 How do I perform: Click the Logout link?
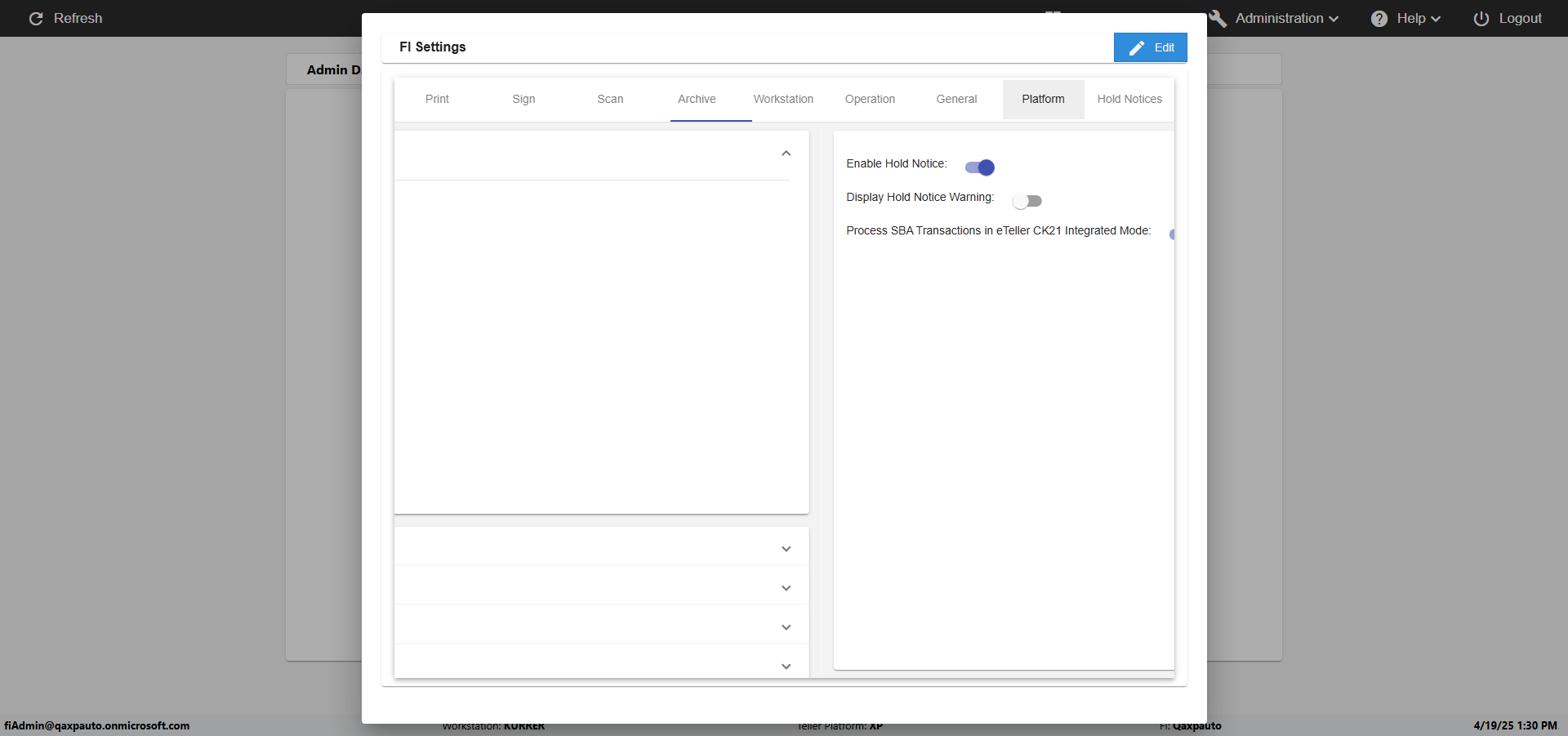(x=1519, y=19)
